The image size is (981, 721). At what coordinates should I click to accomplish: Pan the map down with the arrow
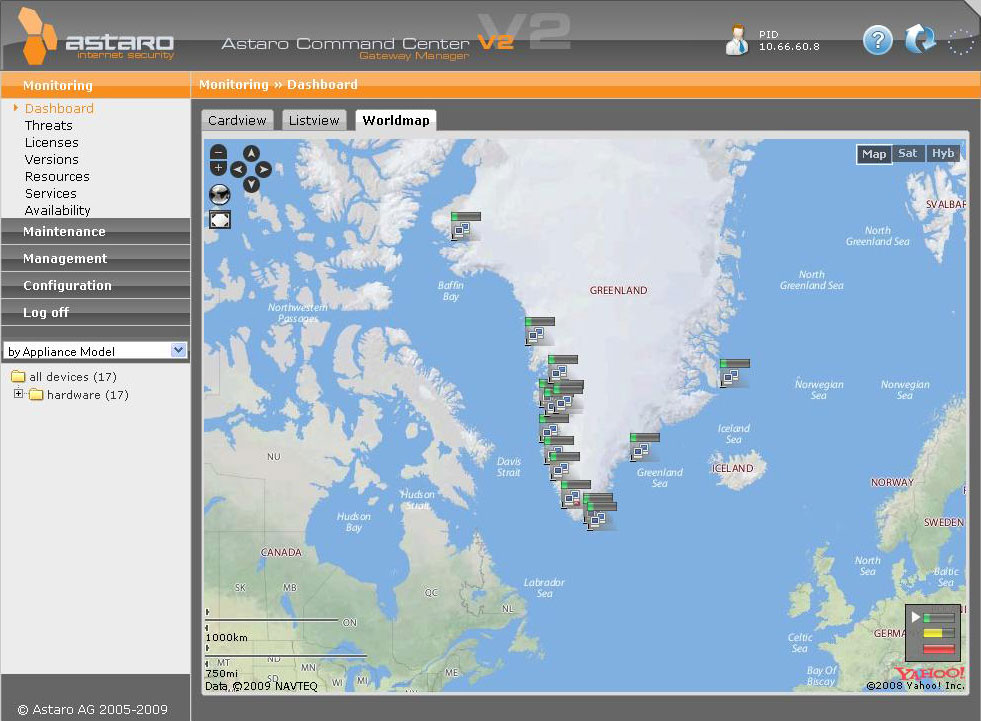pos(252,184)
